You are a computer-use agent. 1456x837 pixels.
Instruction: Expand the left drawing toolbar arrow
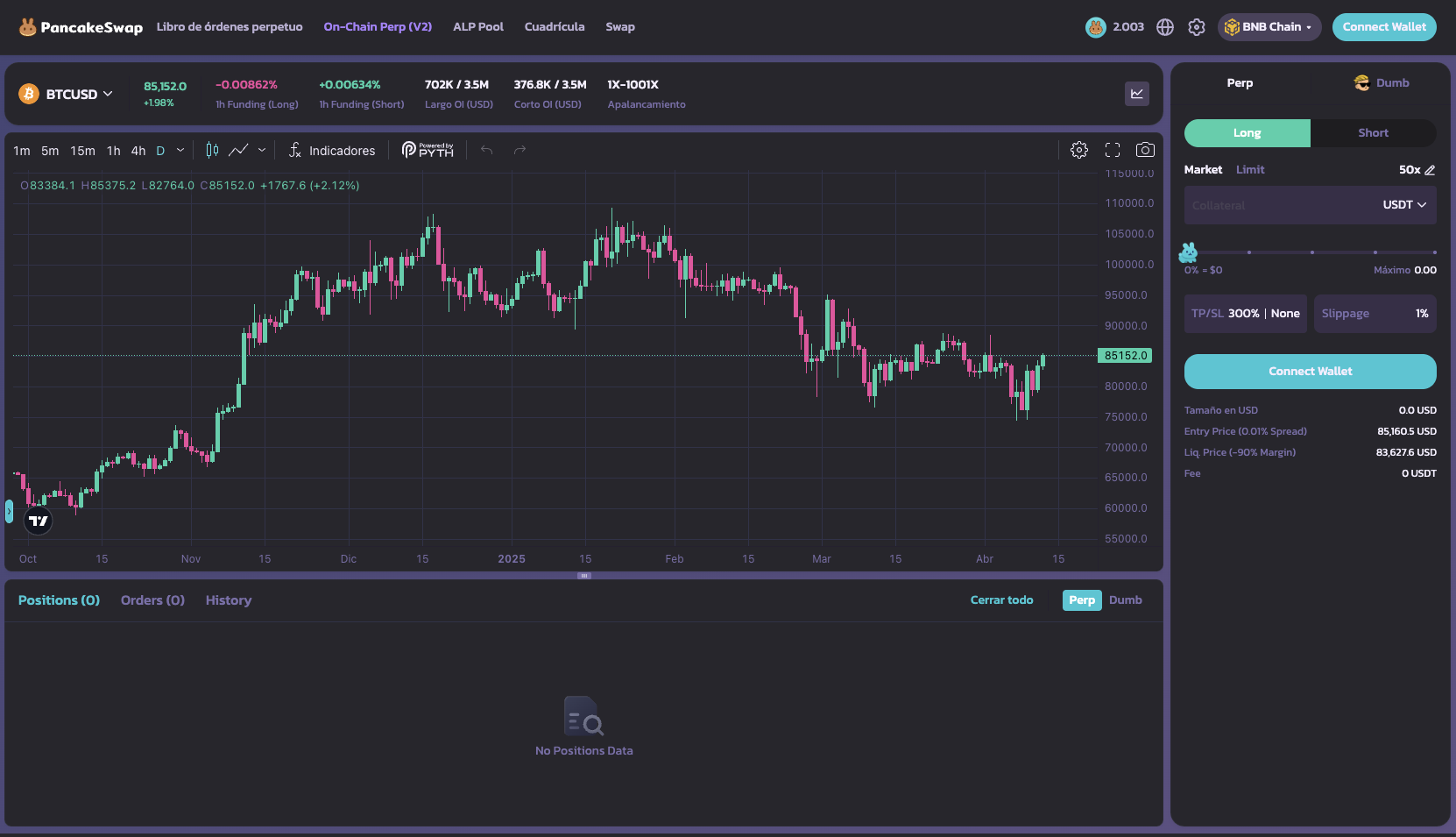click(x=9, y=511)
